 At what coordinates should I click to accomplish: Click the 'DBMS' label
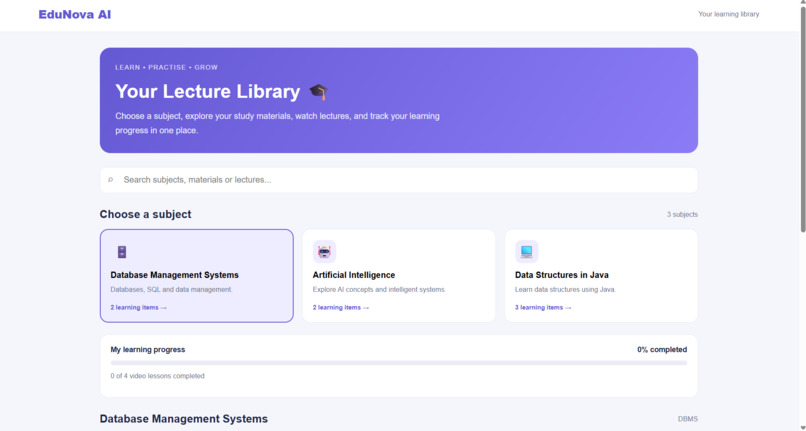click(688, 419)
